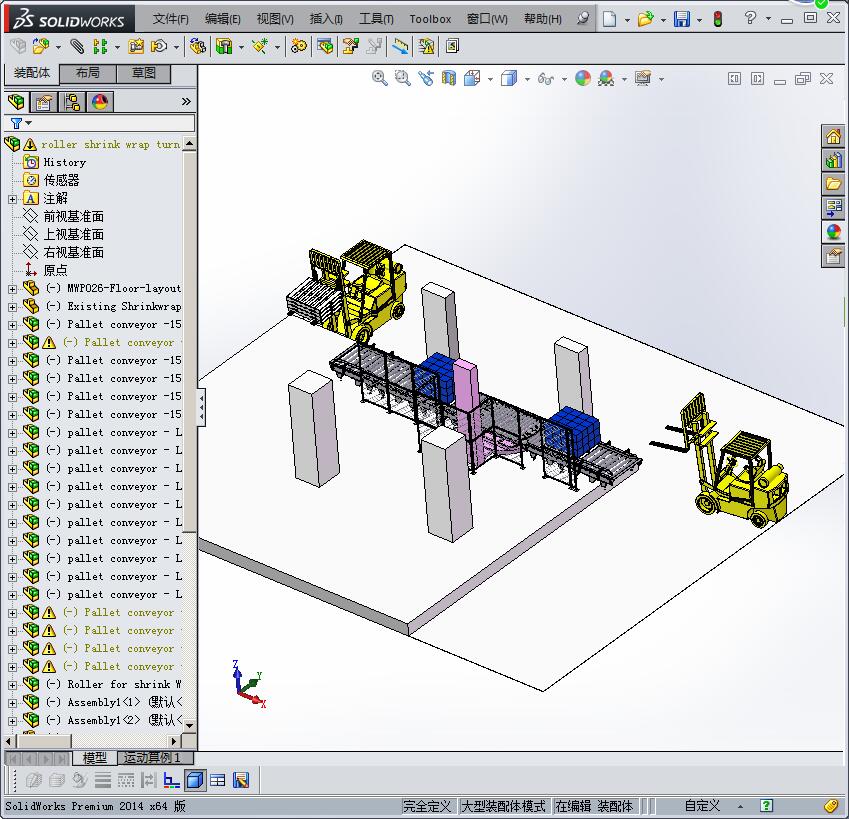Switch to the 布局 tab
Image resolution: width=849 pixels, height=819 pixels.
87,73
